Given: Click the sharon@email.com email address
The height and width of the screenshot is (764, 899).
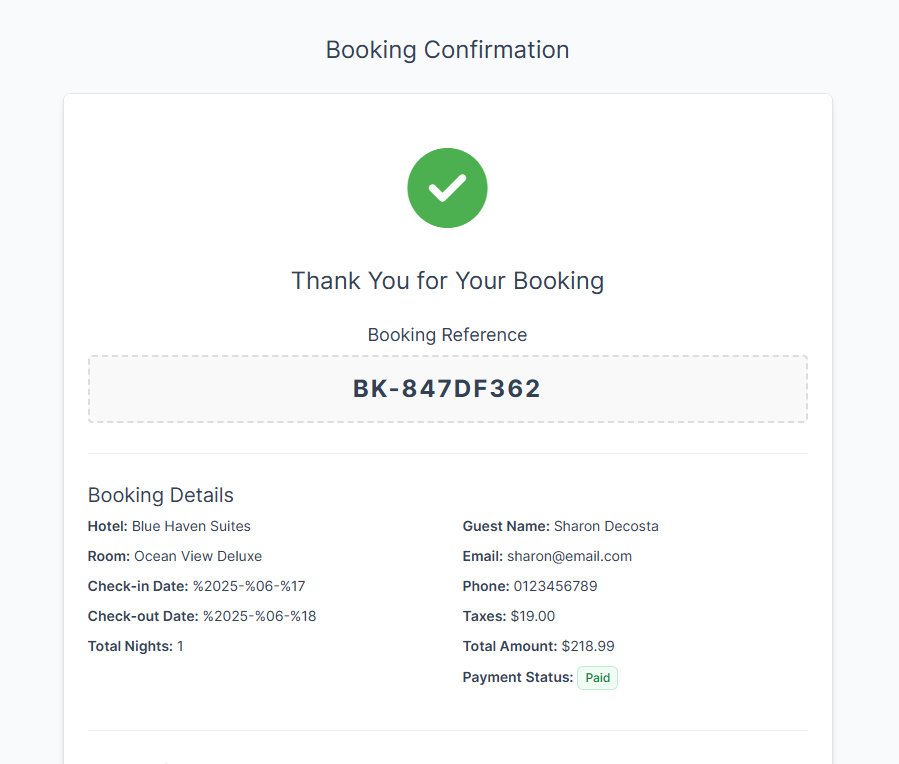Looking at the screenshot, I should pos(569,556).
